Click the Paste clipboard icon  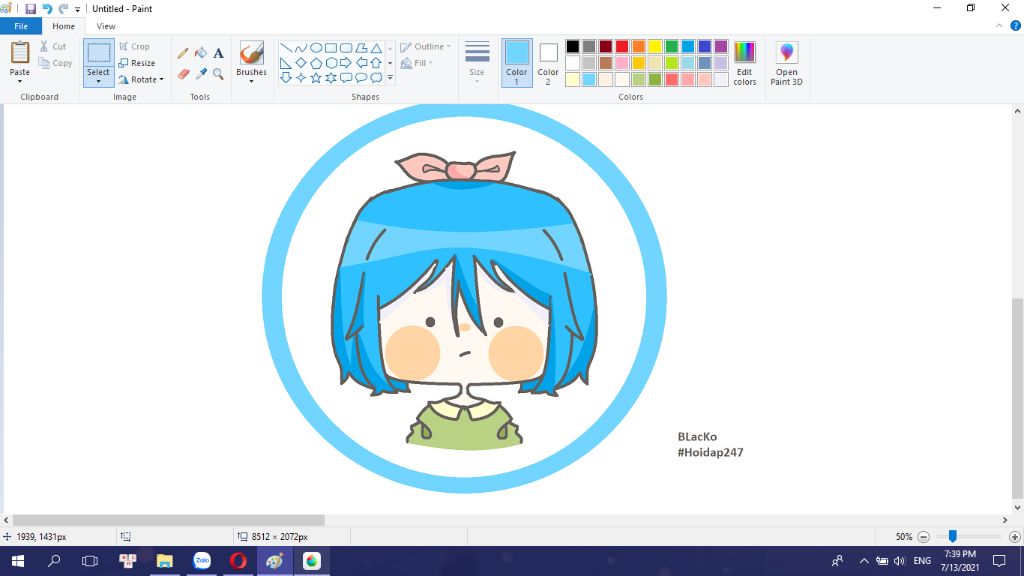click(x=20, y=53)
